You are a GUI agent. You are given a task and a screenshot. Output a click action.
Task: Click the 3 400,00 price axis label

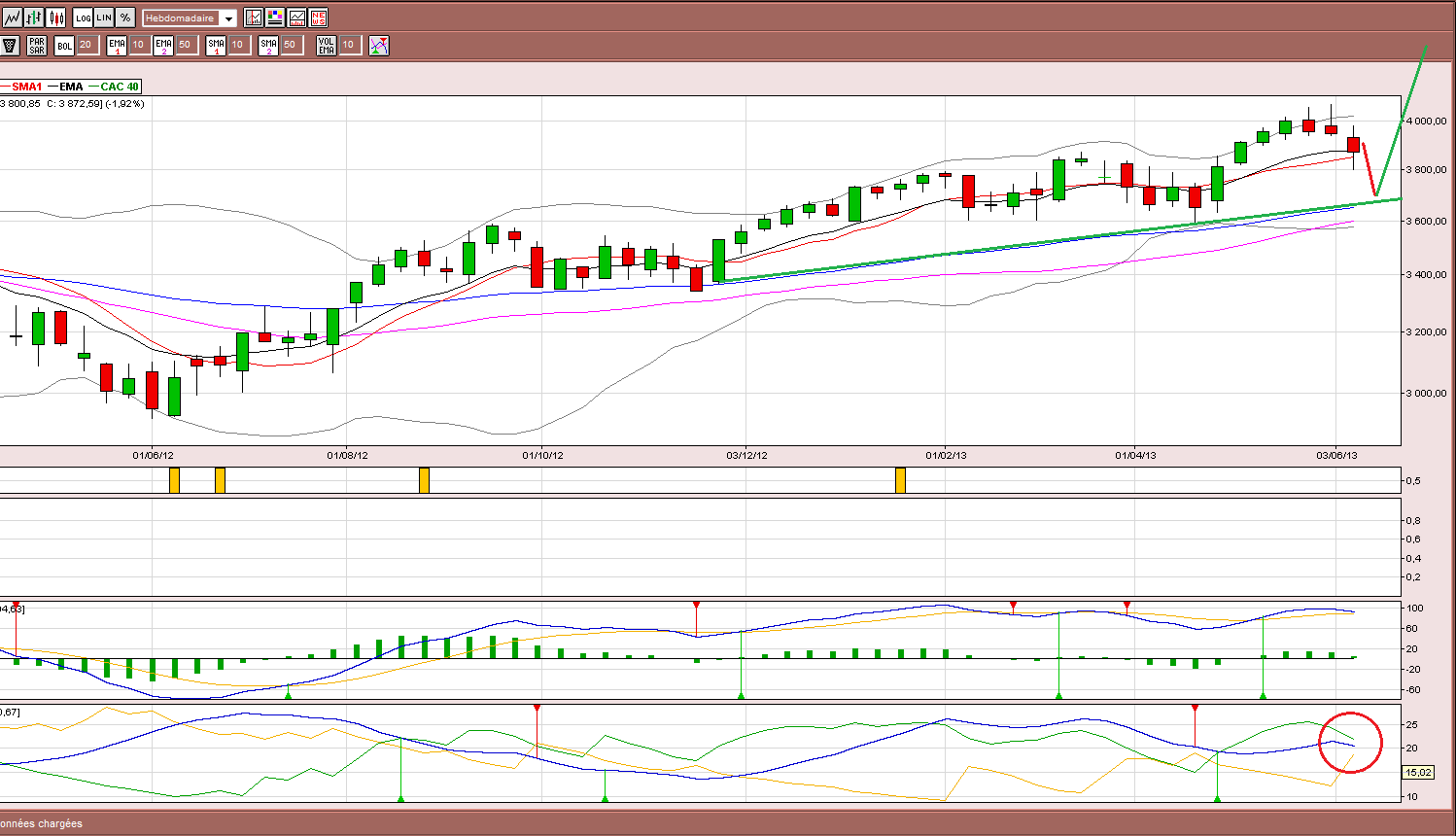[x=1427, y=274]
